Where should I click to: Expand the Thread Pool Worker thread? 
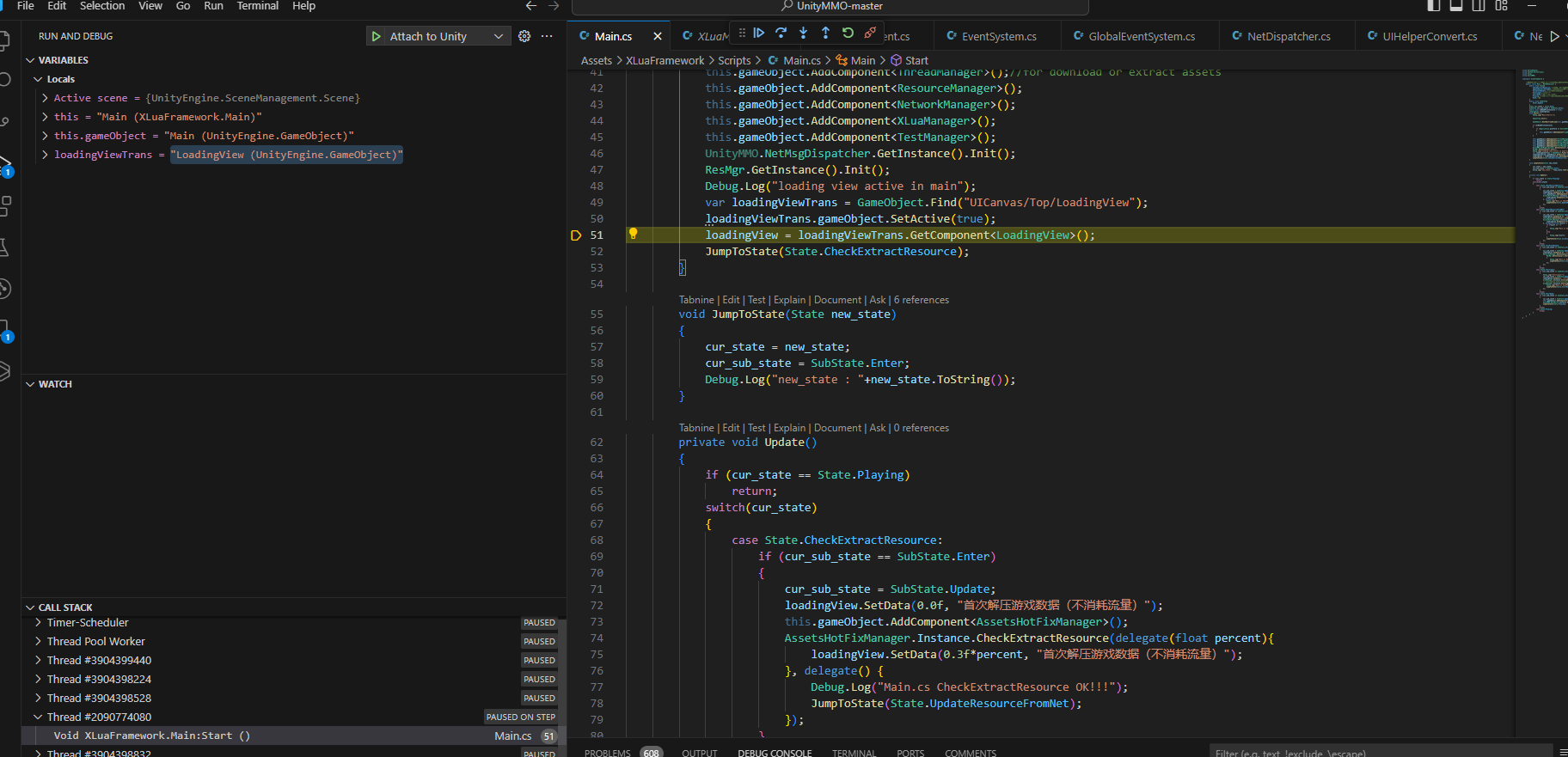(38, 641)
